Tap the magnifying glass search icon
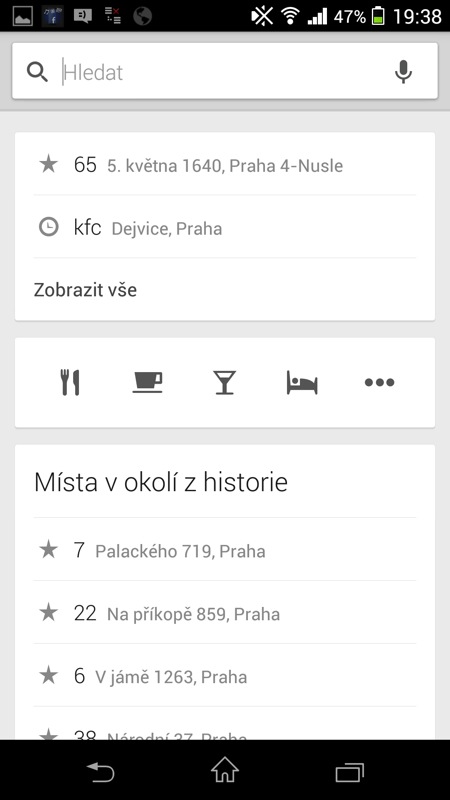This screenshot has width=450, height=800. (x=37, y=72)
